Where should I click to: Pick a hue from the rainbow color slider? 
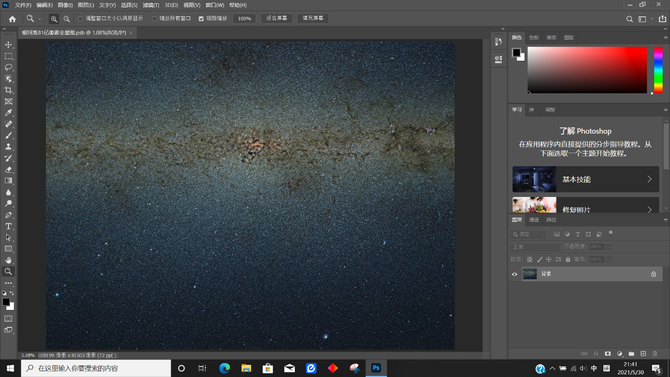658,70
